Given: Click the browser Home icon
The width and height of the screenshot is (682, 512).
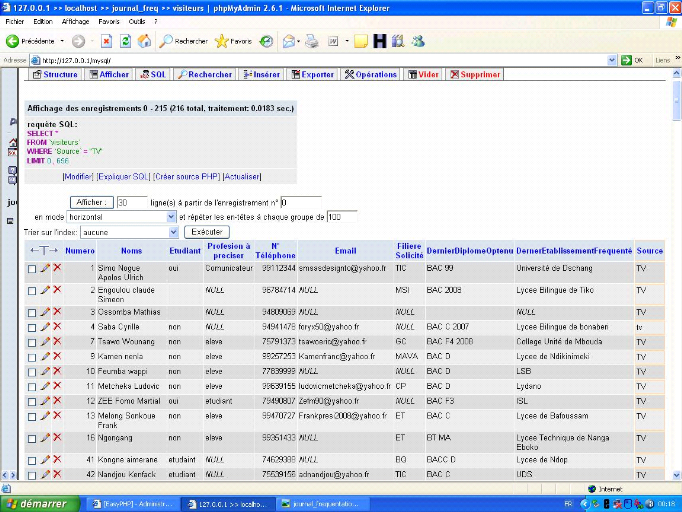Looking at the screenshot, I should point(144,41).
